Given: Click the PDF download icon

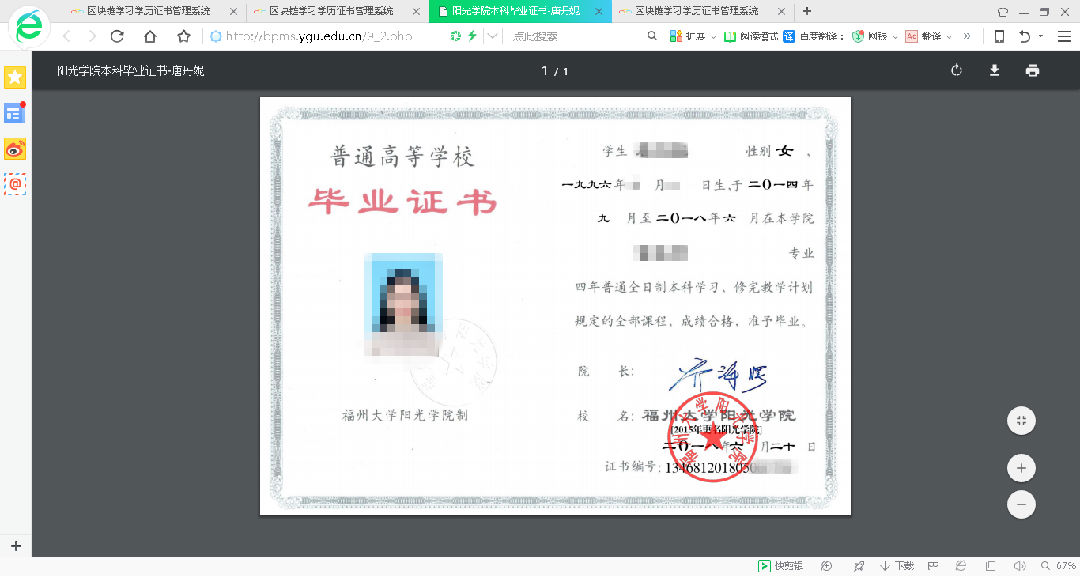Looking at the screenshot, I should tap(994, 71).
